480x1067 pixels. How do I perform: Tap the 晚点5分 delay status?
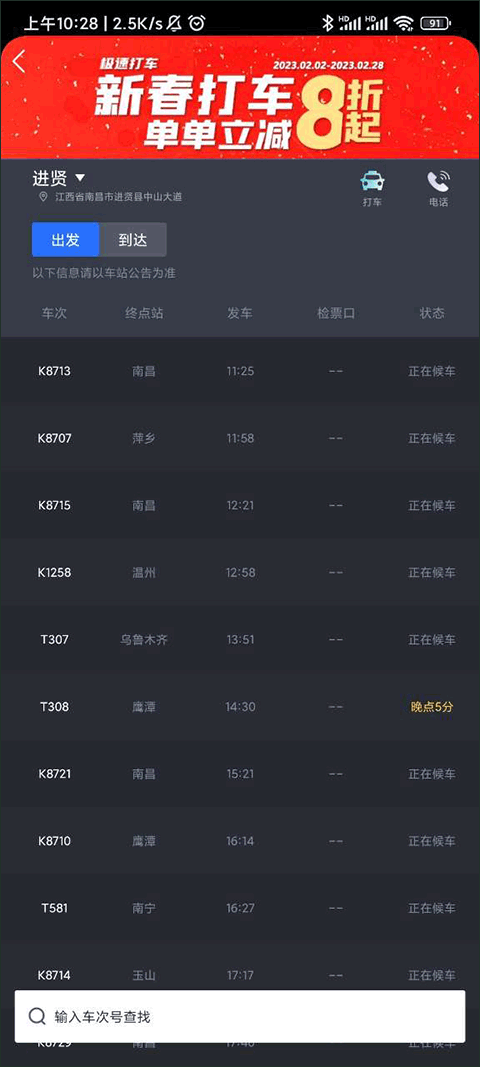click(x=432, y=706)
